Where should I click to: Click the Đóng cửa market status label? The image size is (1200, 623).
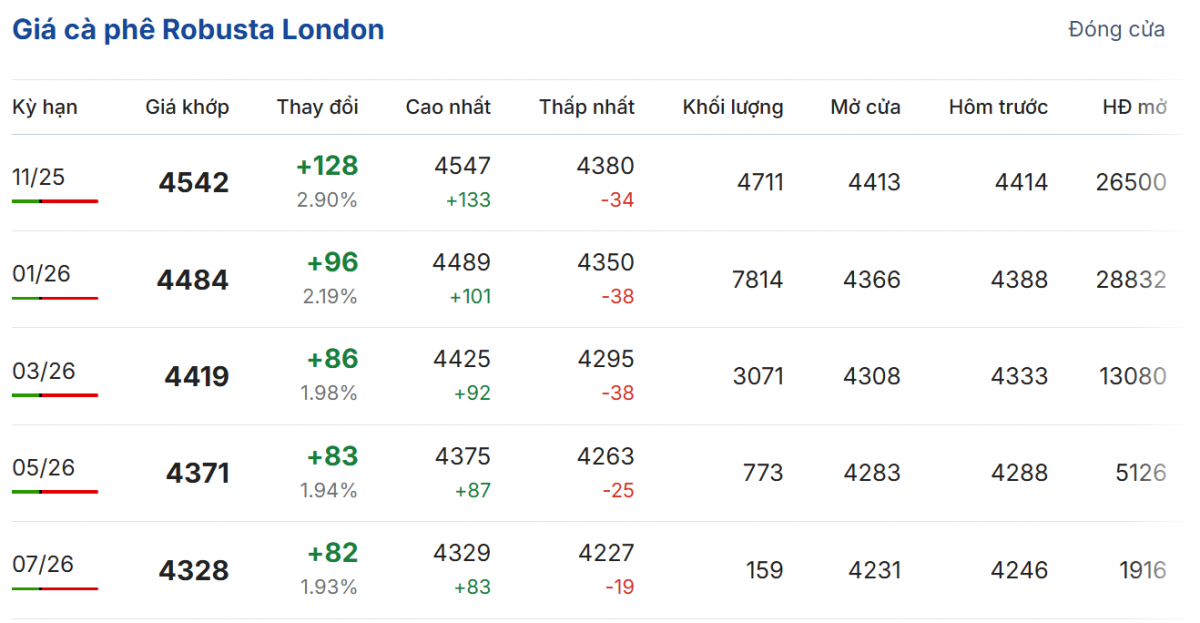1116,30
